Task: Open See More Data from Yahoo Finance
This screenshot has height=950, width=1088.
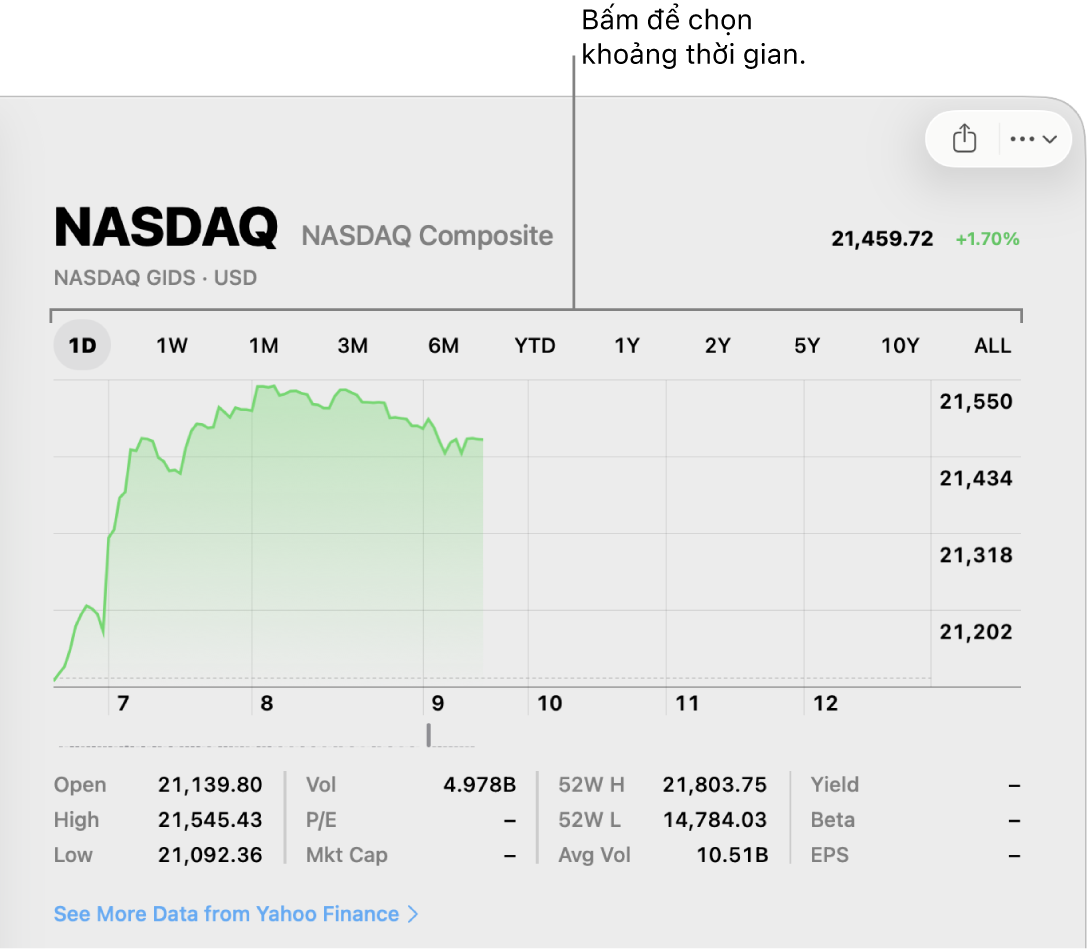Action: click(226, 914)
